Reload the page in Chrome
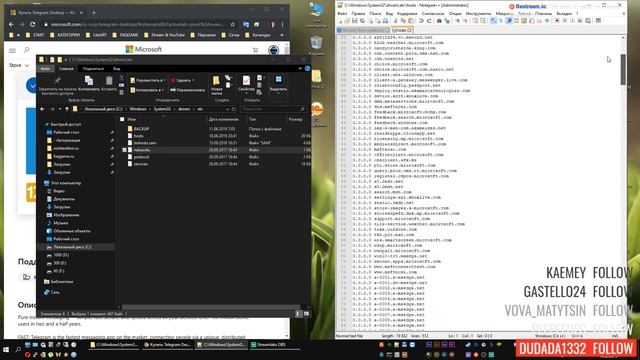This screenshot has width=640, height=360. [33, 24]
